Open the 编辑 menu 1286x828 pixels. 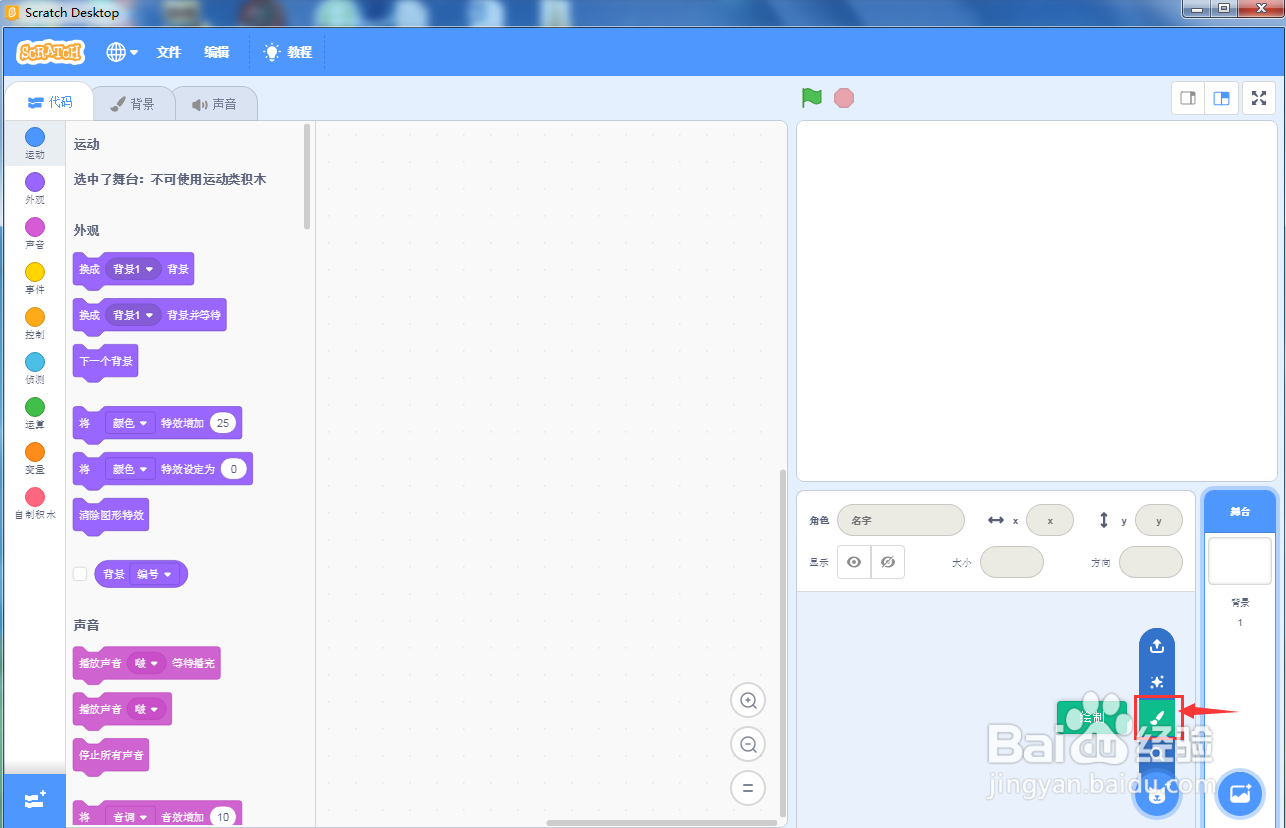(217, 52)
